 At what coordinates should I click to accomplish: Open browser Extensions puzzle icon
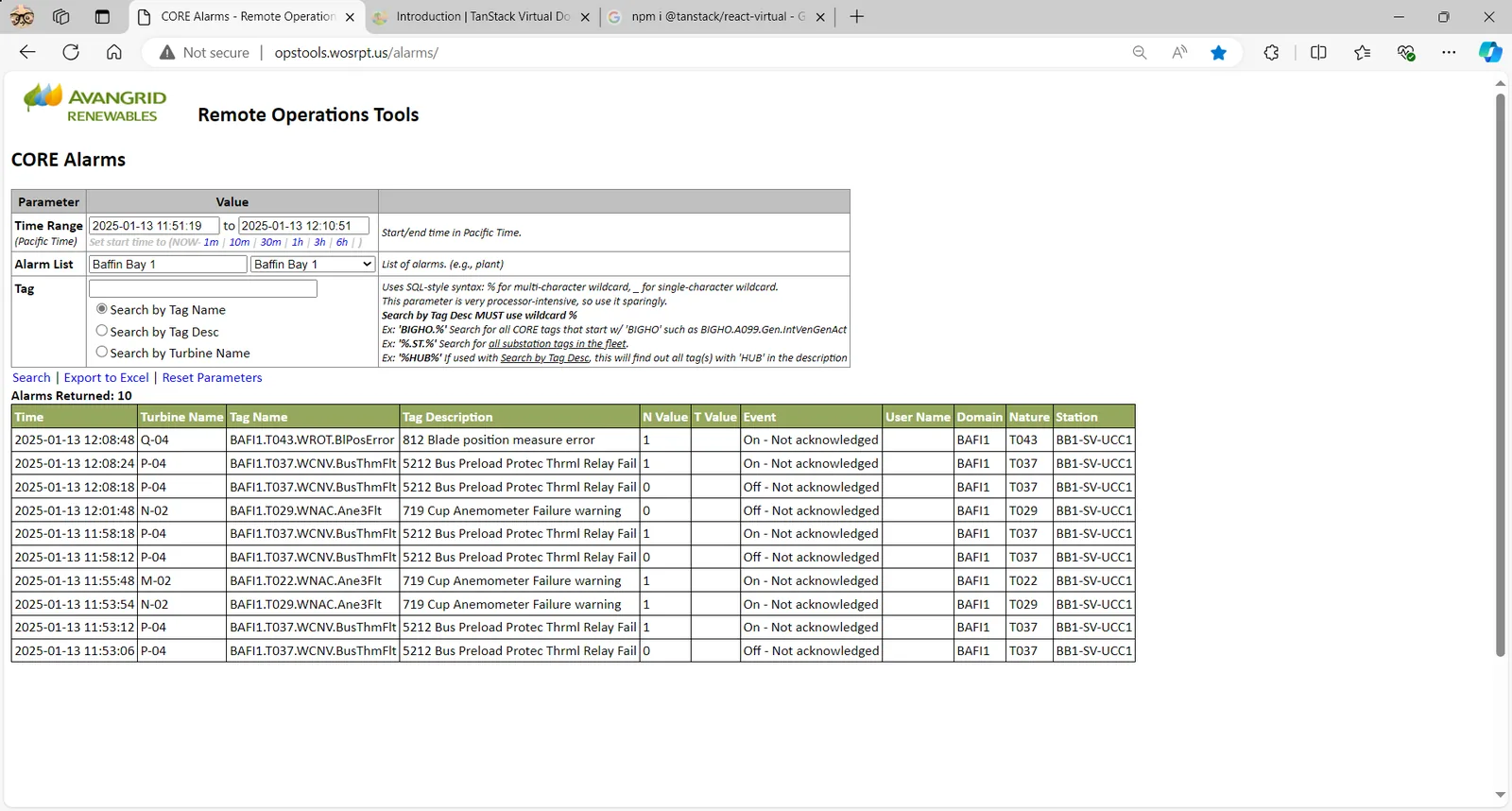(1271, 53)
